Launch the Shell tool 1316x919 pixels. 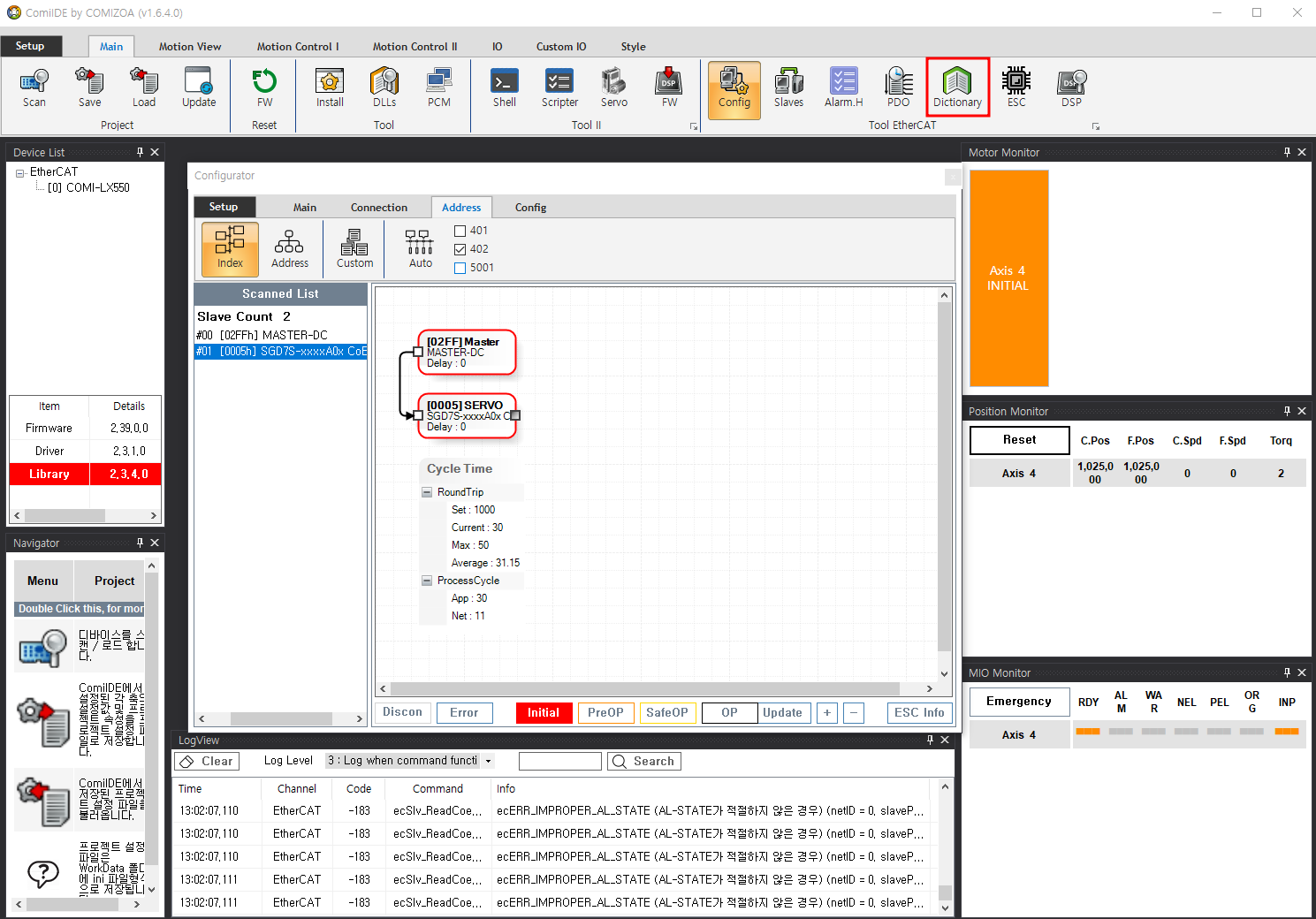(x=505, y=87)
